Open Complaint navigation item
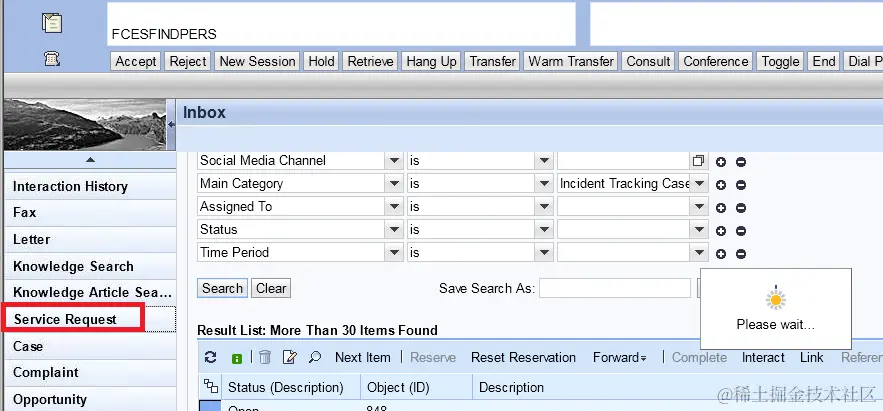883x411 pixels. (x=90, y=373)
